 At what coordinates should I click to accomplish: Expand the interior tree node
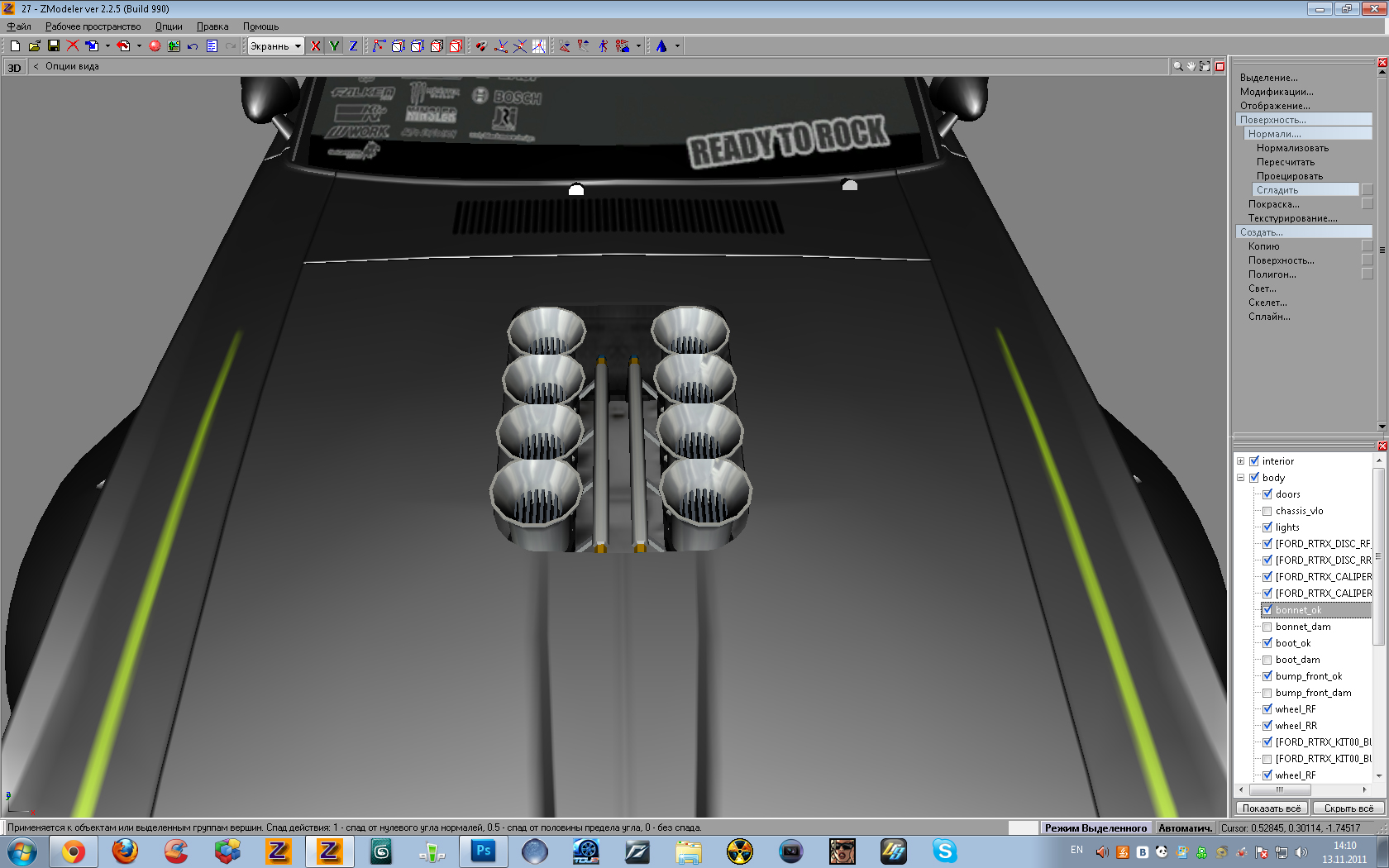[1240, 461]
